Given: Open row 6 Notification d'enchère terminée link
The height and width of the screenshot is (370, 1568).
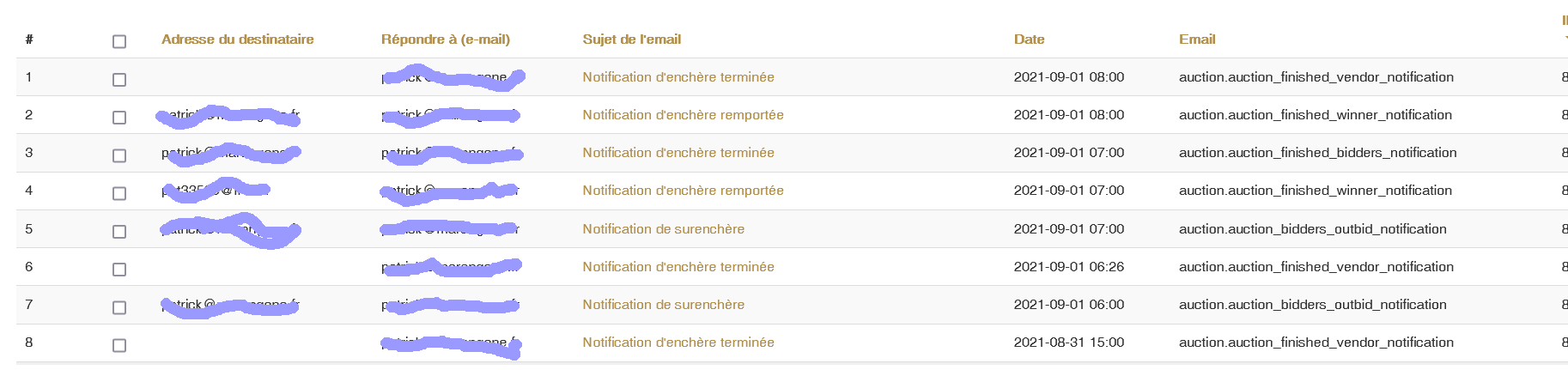Looking at the screenshot, I should pyautogui.click(x=678, y=267).
